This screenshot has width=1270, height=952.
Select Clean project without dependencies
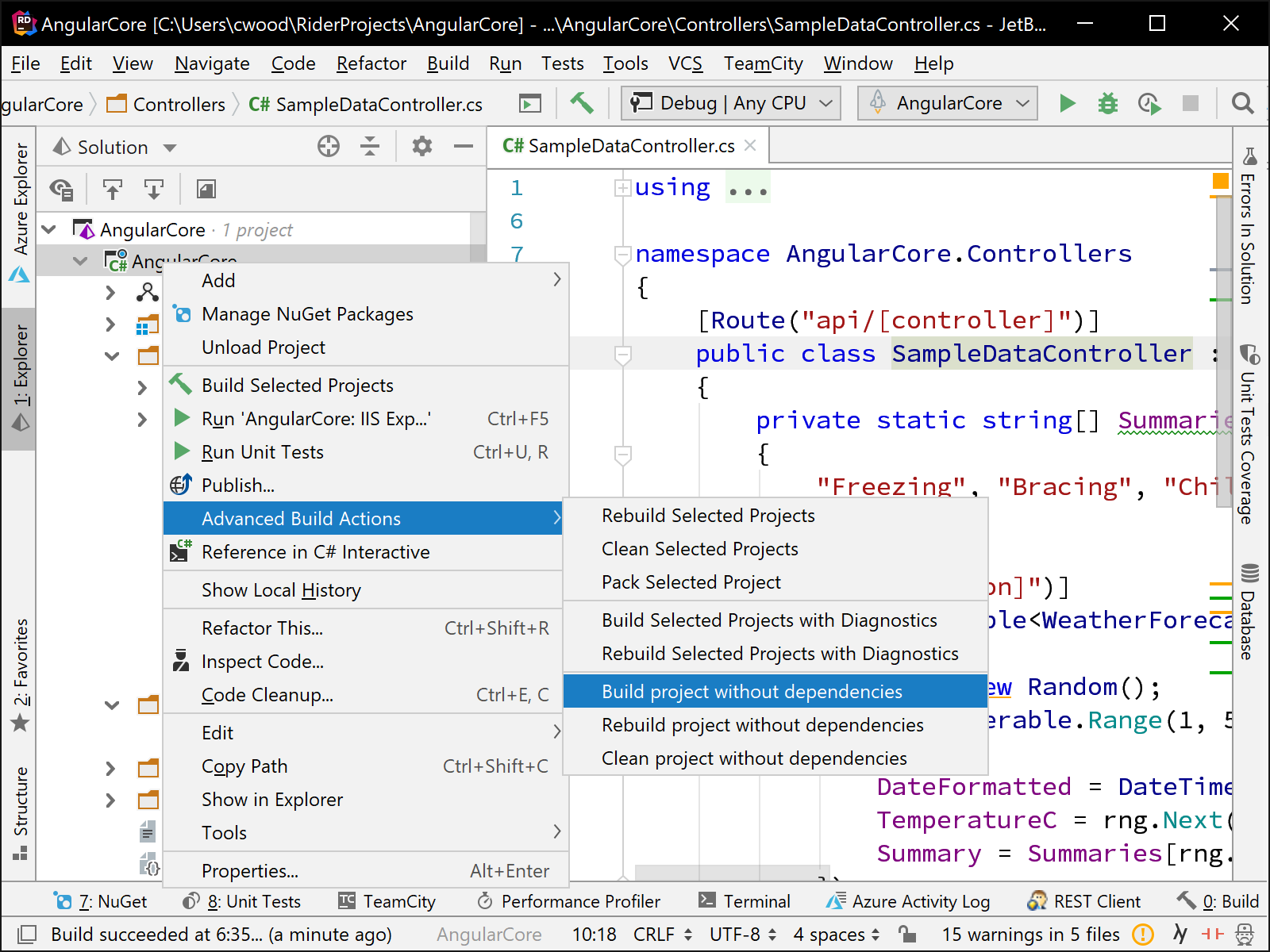[x=775, y=758]
